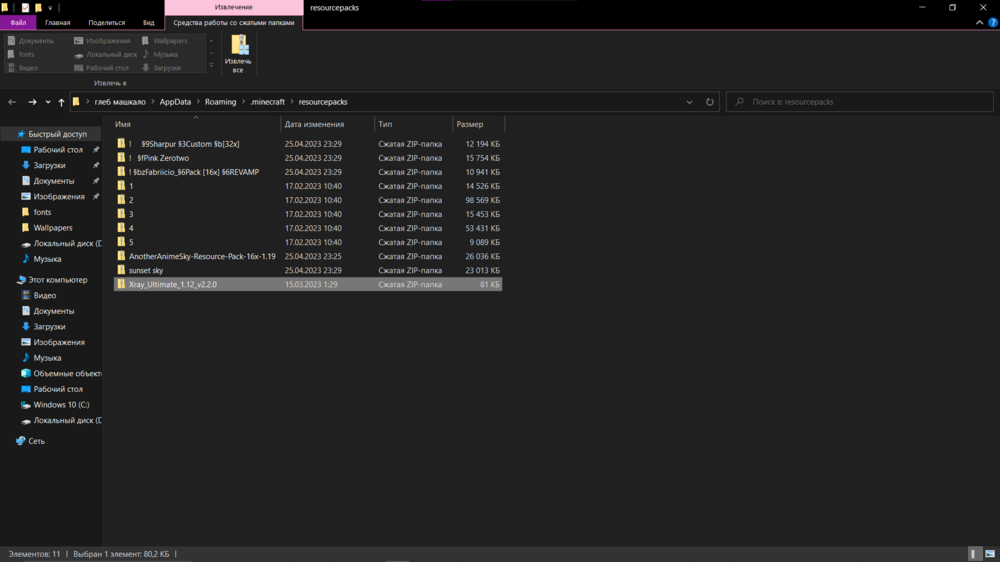Viewport: 1000px width, 562px height.
Task: Open Help question mark icon
Action: (x=993, y=22)
